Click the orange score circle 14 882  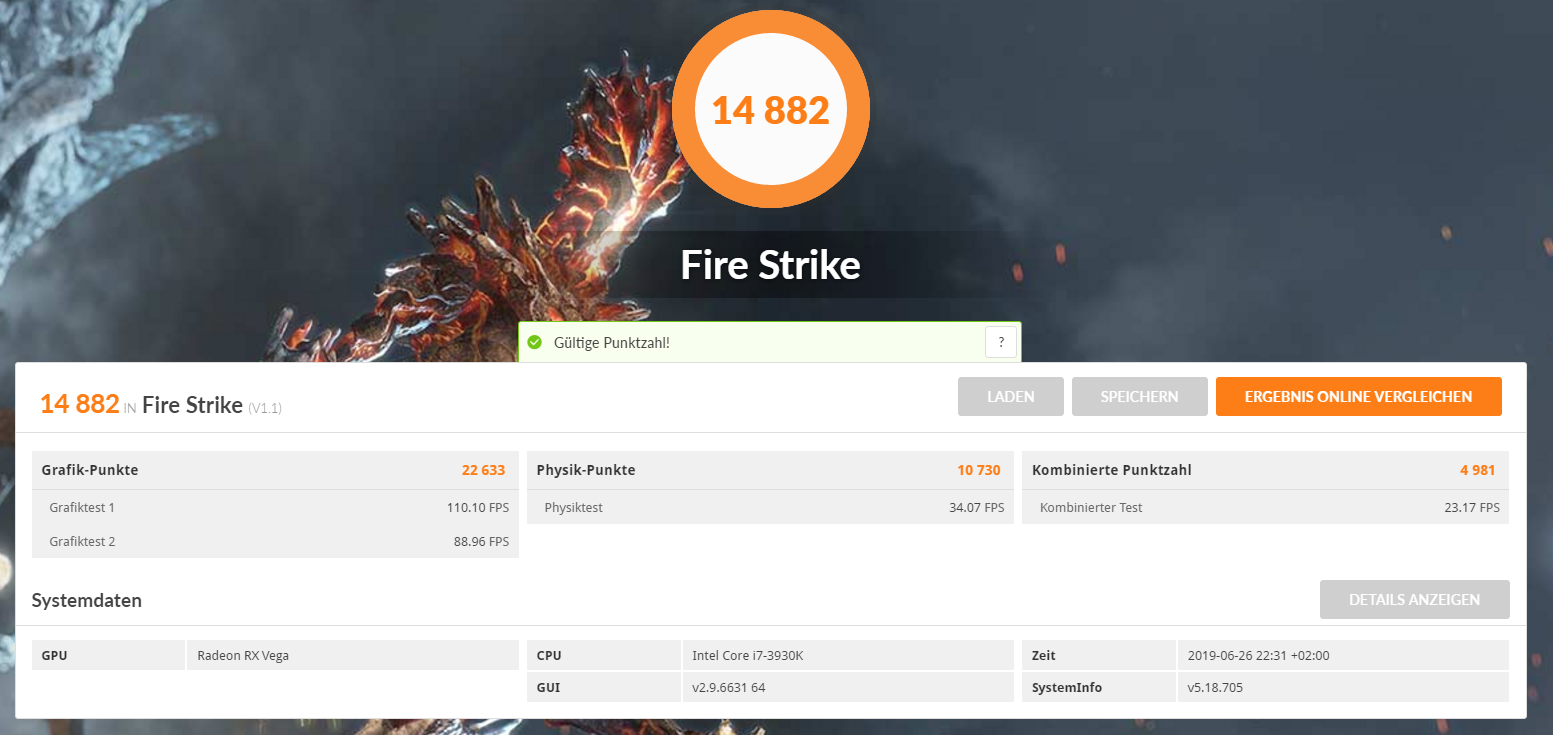(771, 110)
